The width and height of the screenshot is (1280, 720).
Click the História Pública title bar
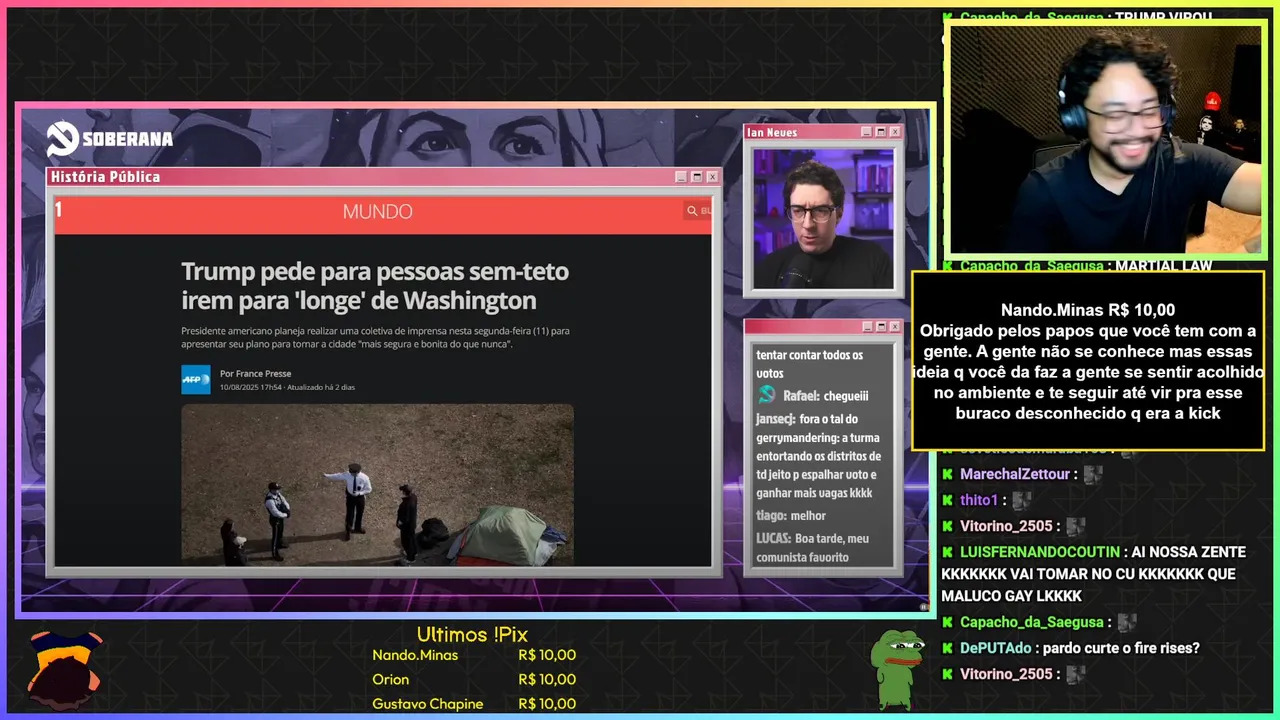coord(383,177)
